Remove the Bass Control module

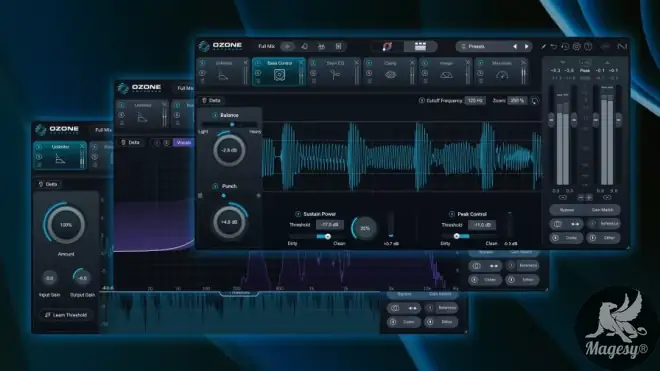[x=301, y=63]
